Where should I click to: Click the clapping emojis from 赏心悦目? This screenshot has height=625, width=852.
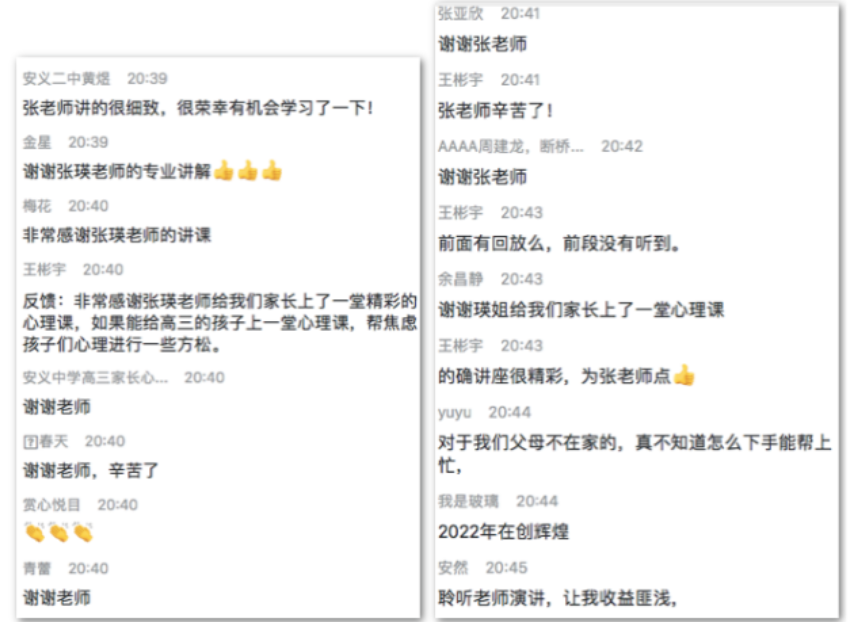(x=59, y=533)
